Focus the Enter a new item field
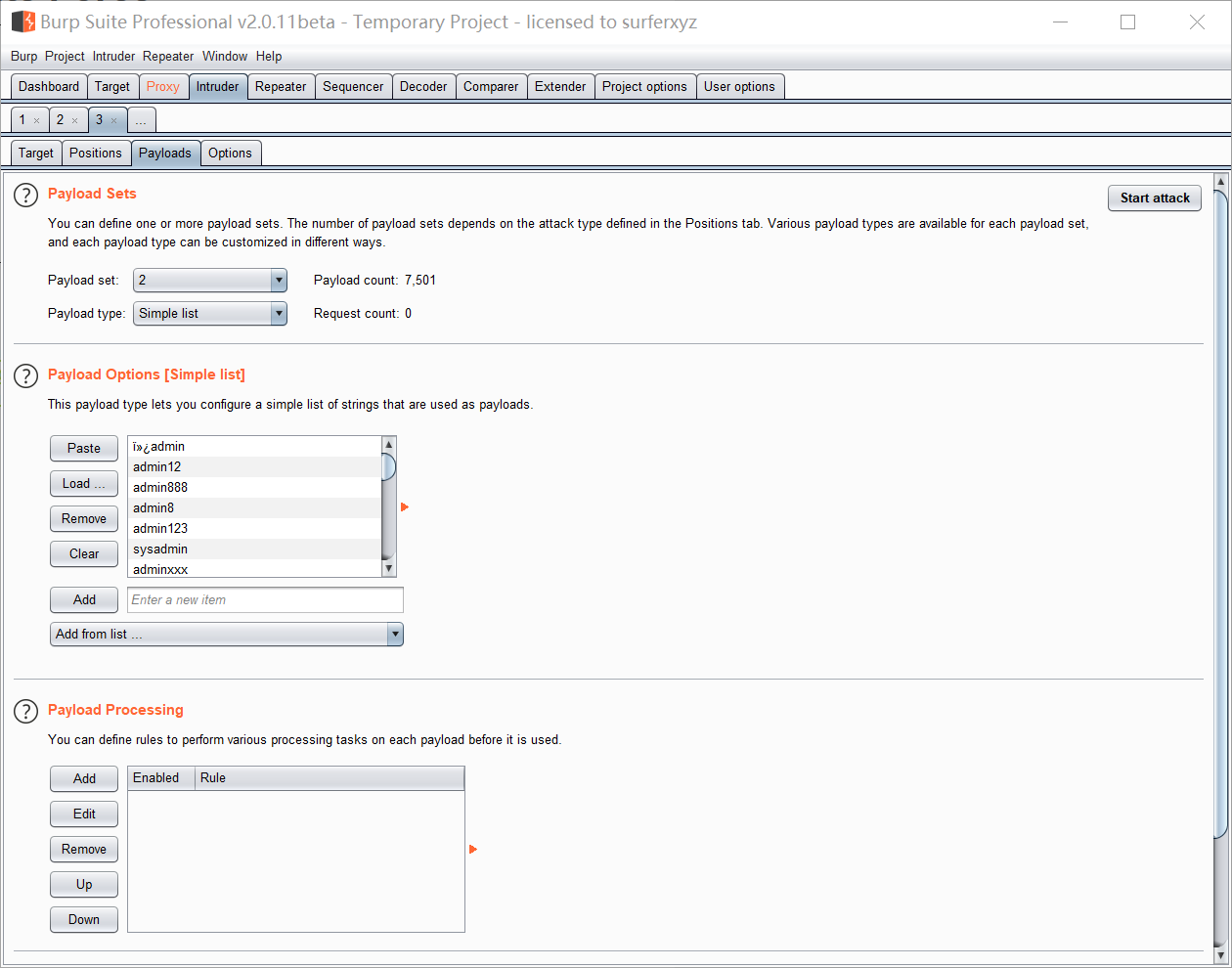The width and height of the screenshot is (1232, 968). pos(265,600)
